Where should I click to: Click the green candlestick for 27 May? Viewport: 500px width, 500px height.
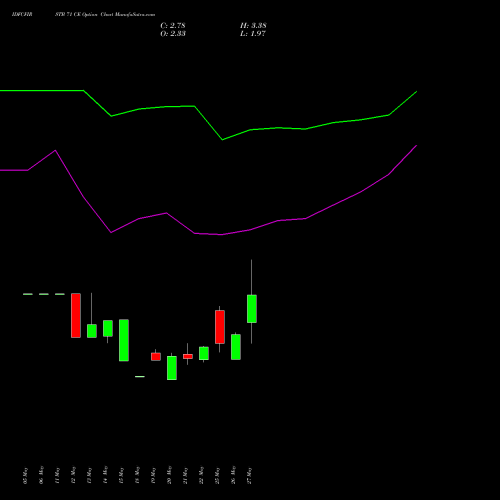252,309
